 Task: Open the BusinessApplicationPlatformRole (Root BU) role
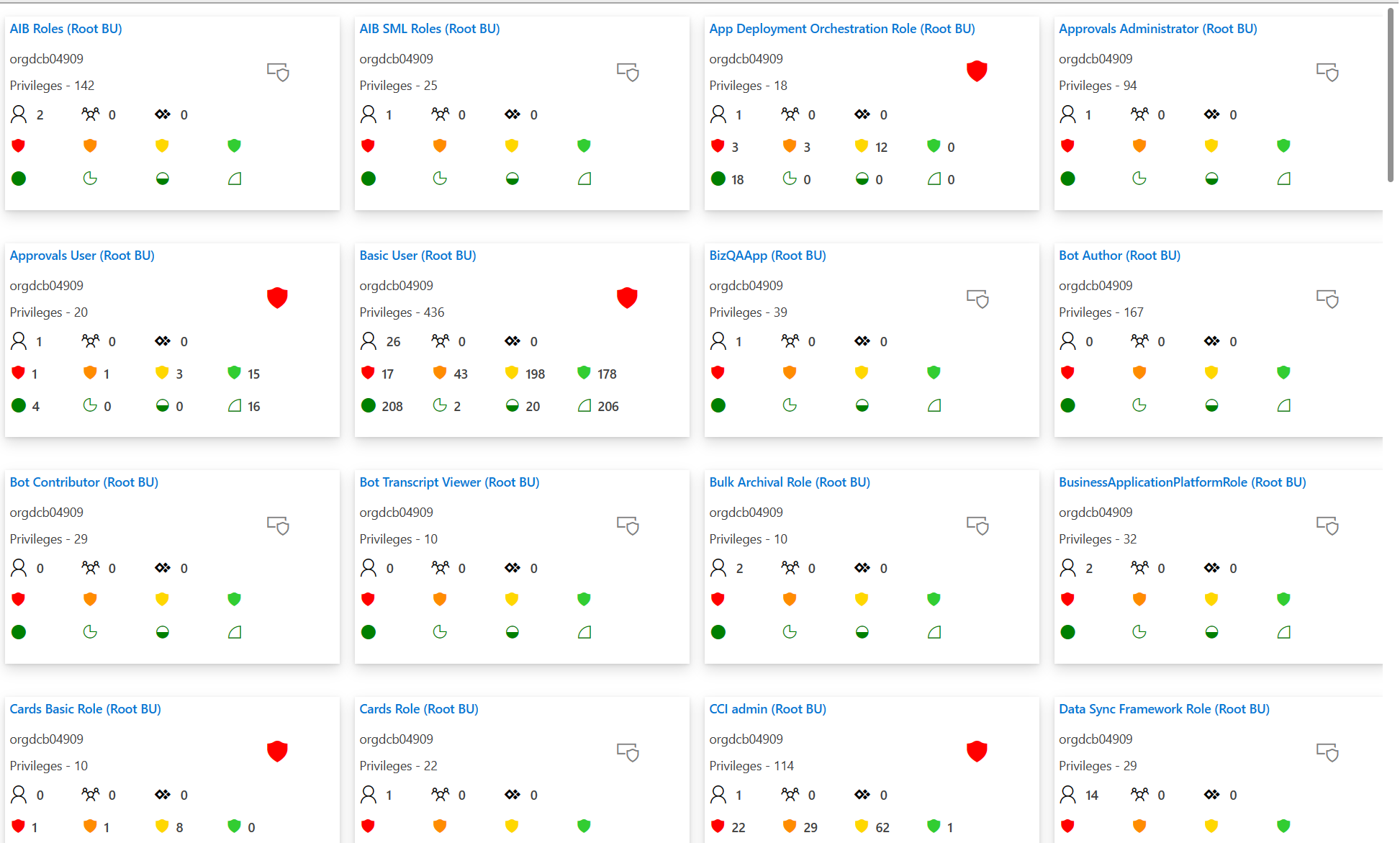[1182, 482]
